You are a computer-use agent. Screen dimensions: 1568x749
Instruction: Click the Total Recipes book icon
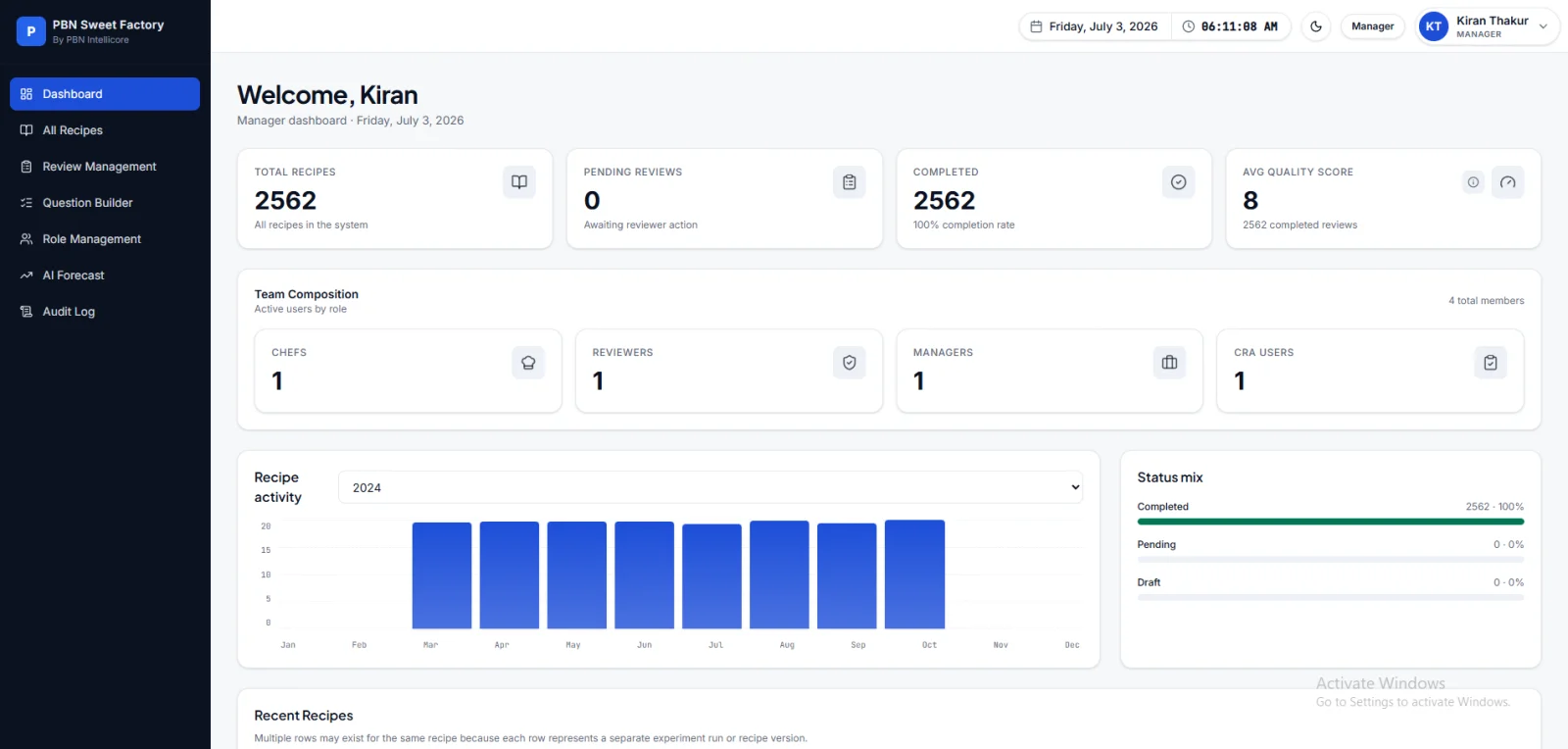(x=519, y=182)
